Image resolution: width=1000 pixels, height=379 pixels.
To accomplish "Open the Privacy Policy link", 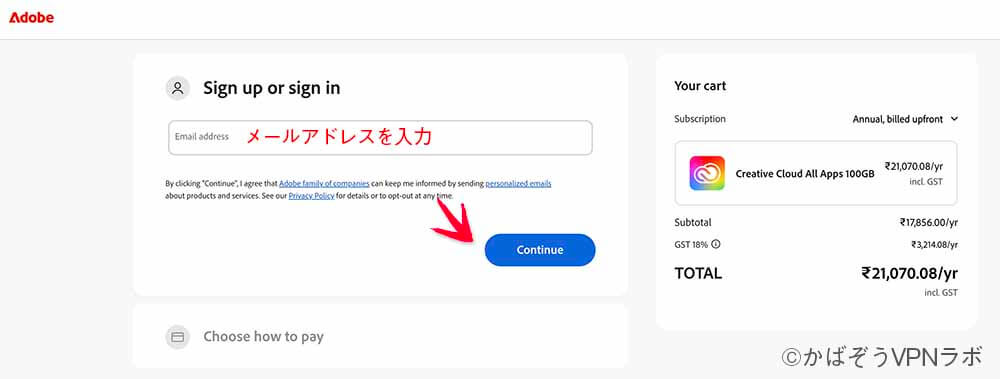I will click(311, 196).
